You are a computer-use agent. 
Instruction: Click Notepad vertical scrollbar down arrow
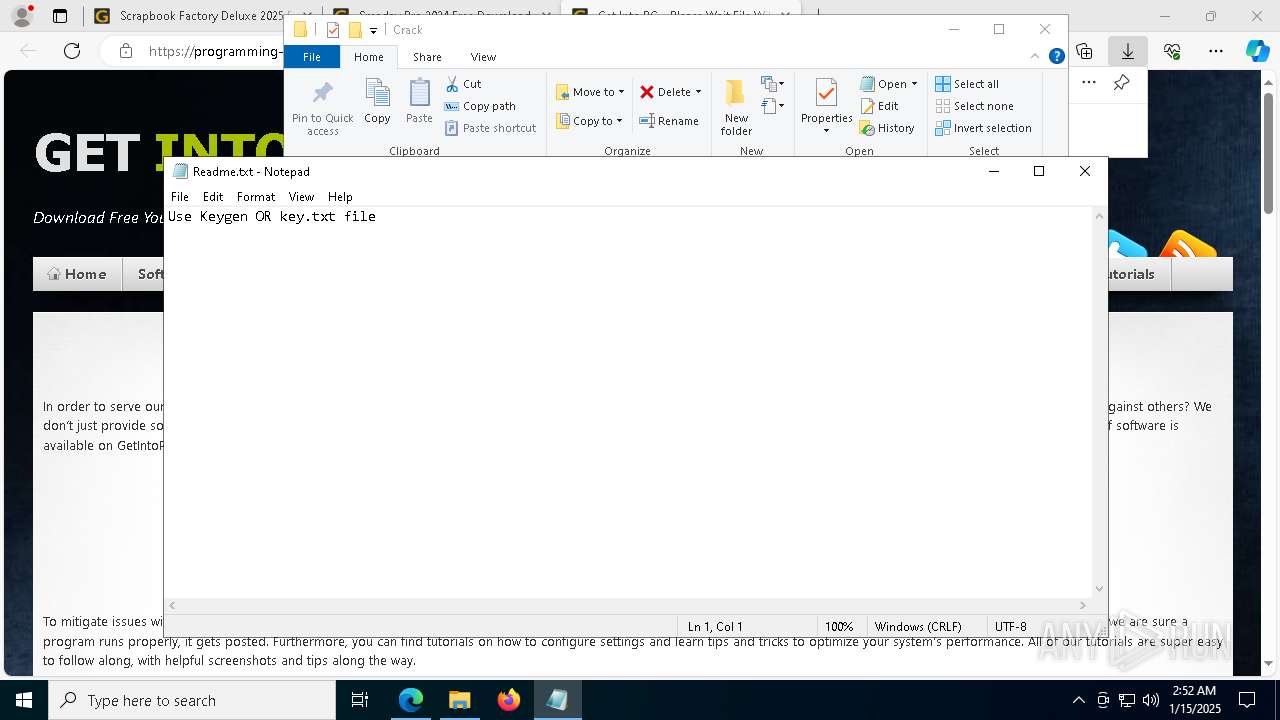(x=1100, y=589)
